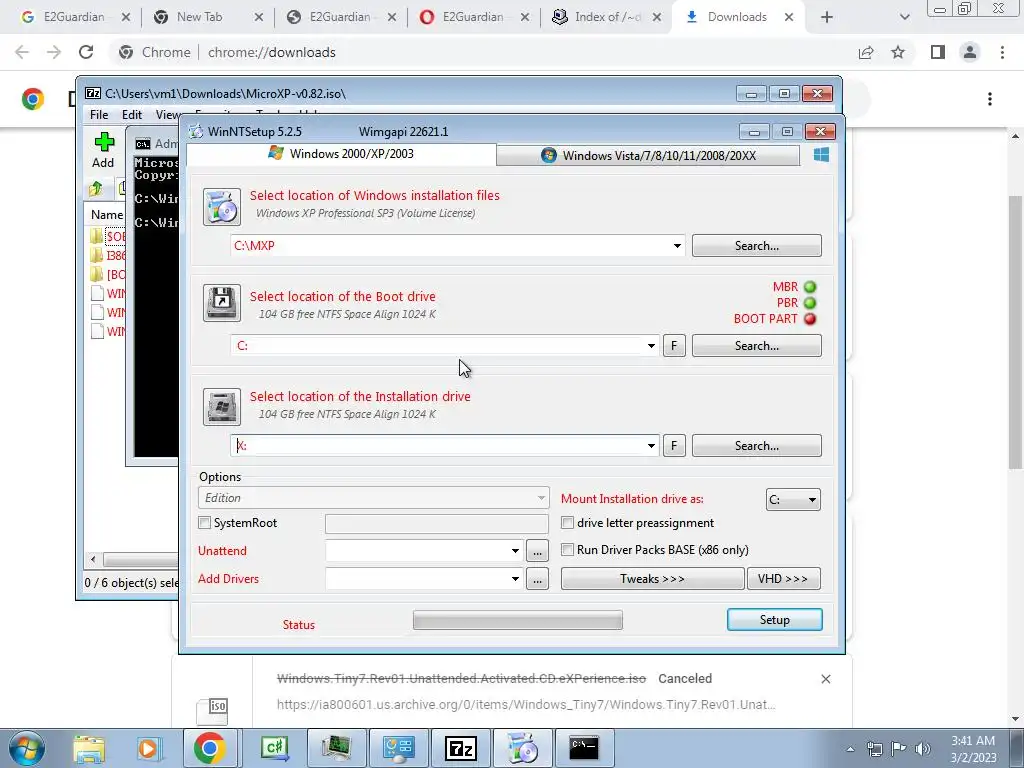This screenshot has width=1024, height=768.
Task: Click the 7-Zip horizontal scrollbar left arrow
Action: tap(93, 560)
